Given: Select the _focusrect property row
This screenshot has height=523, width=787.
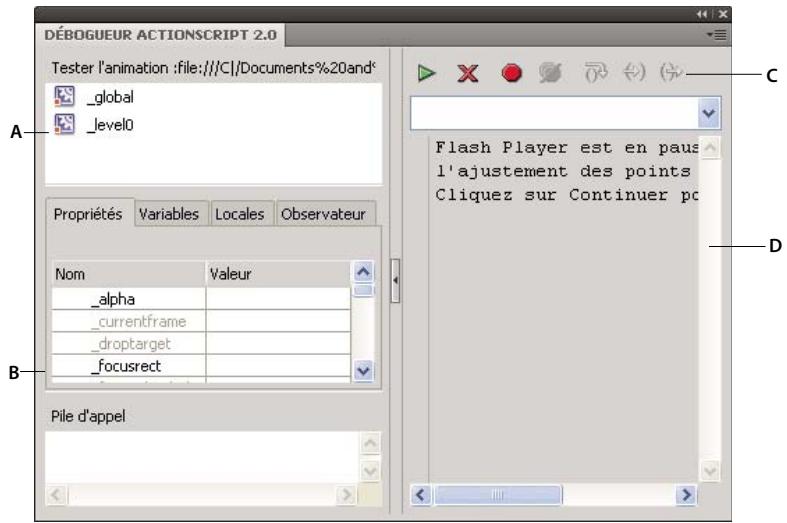Looking at the screenshot, I should point(201,366).
